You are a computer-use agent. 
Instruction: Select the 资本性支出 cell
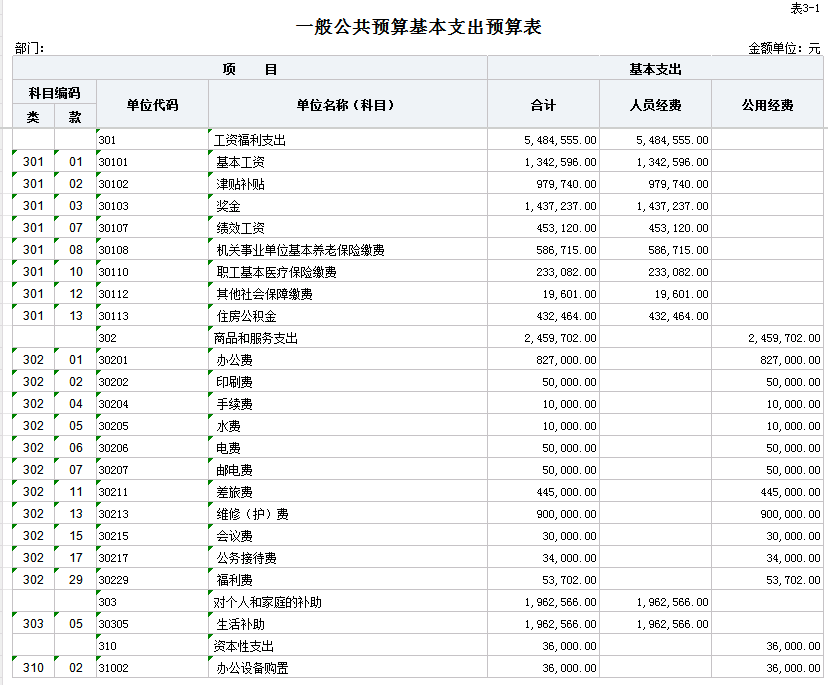[x=347, y=646]
